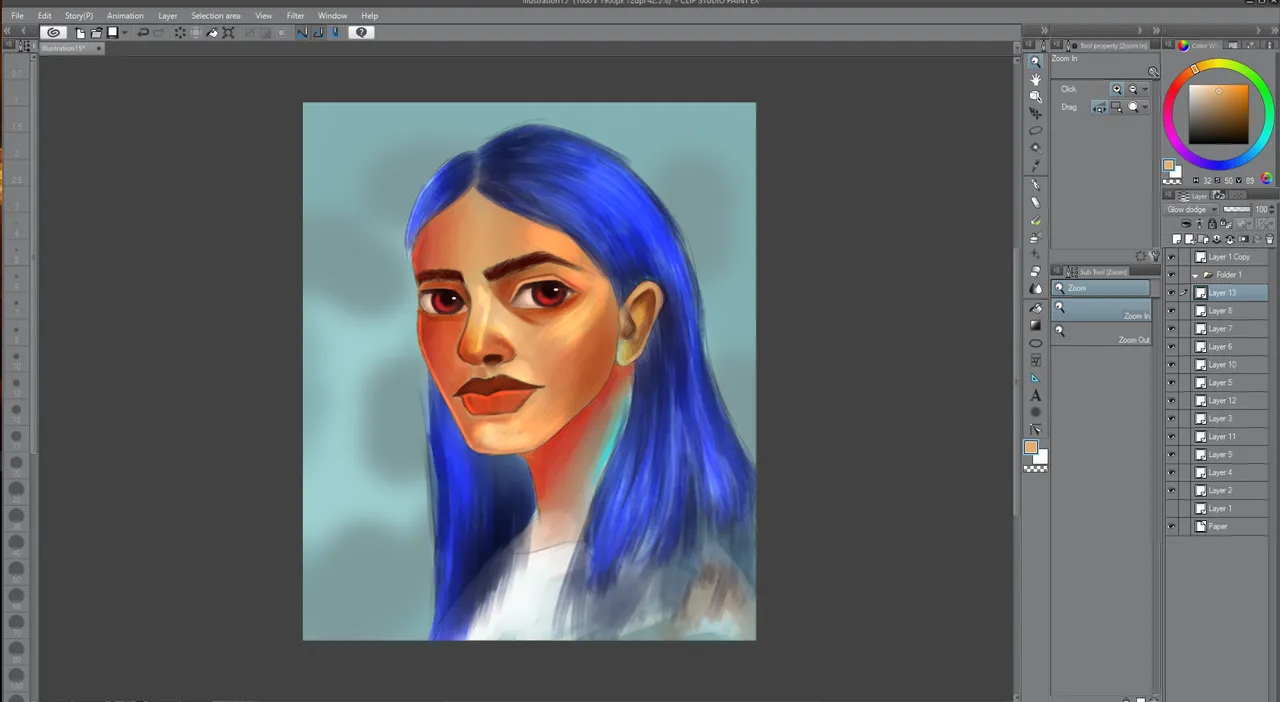Open the Filter menu
This screenshot has height=702, width=1280.
click(x=296, y=16)
